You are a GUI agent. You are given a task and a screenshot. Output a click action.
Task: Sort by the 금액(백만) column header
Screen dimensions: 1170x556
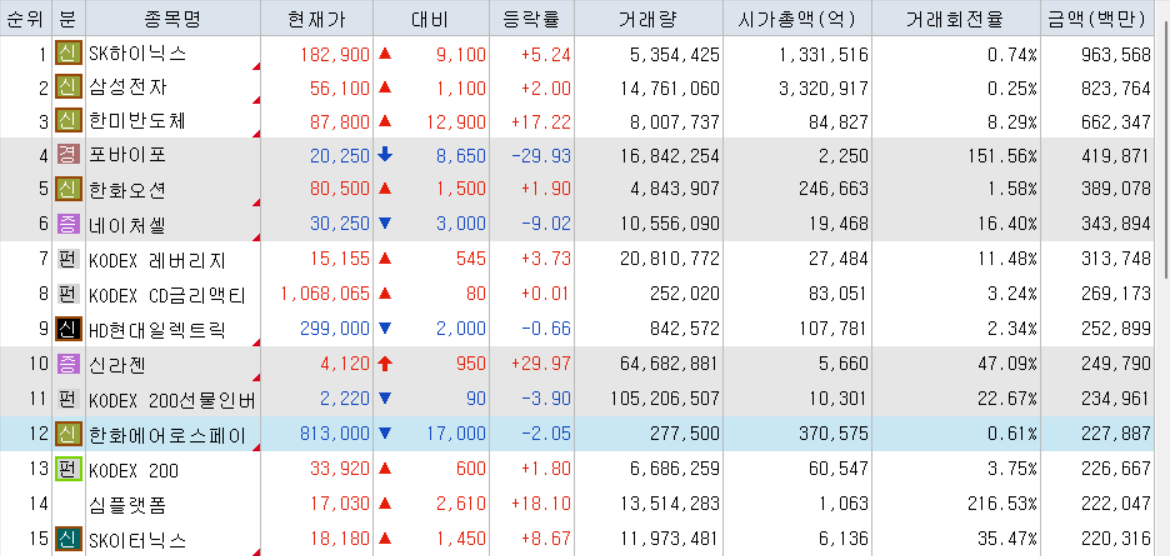(x=1098, y=19)
